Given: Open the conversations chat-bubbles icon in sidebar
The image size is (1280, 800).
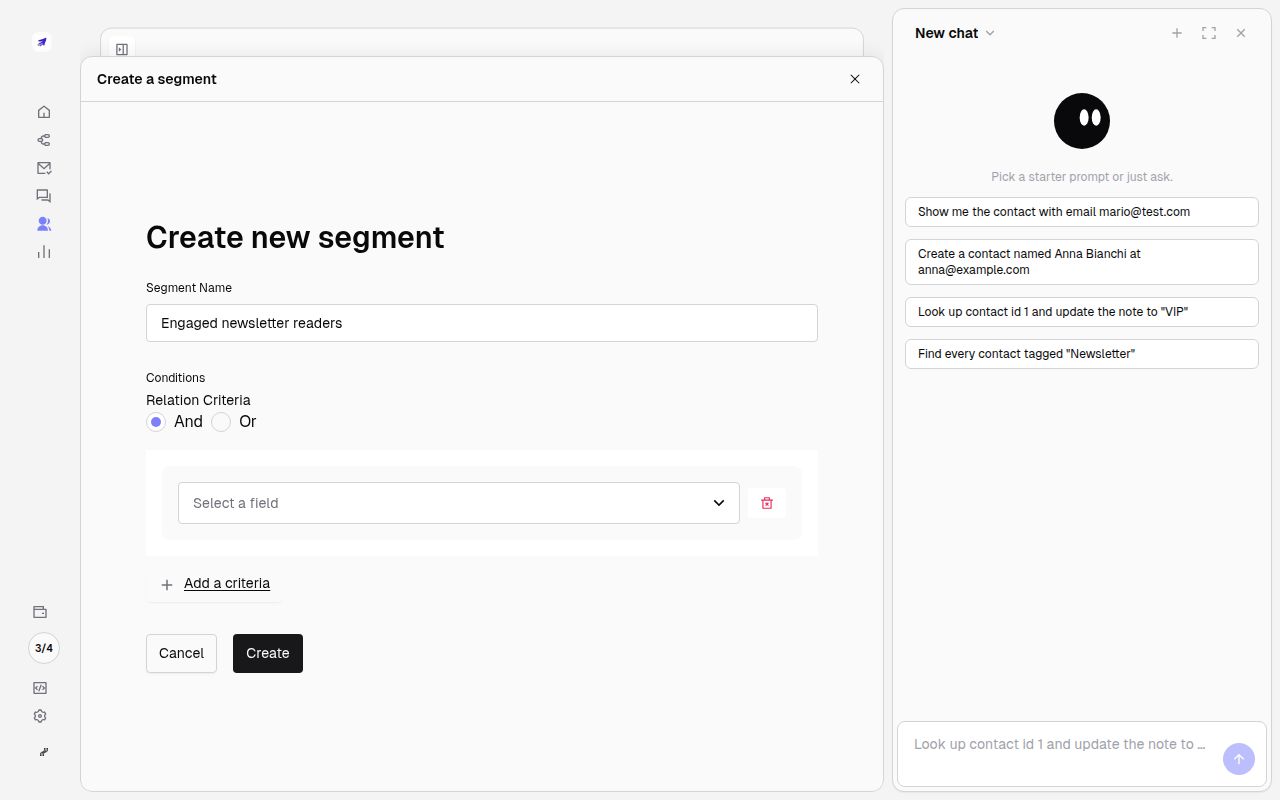Looking at the screenshot, I should pyautogui.click(x=44, y=196).
